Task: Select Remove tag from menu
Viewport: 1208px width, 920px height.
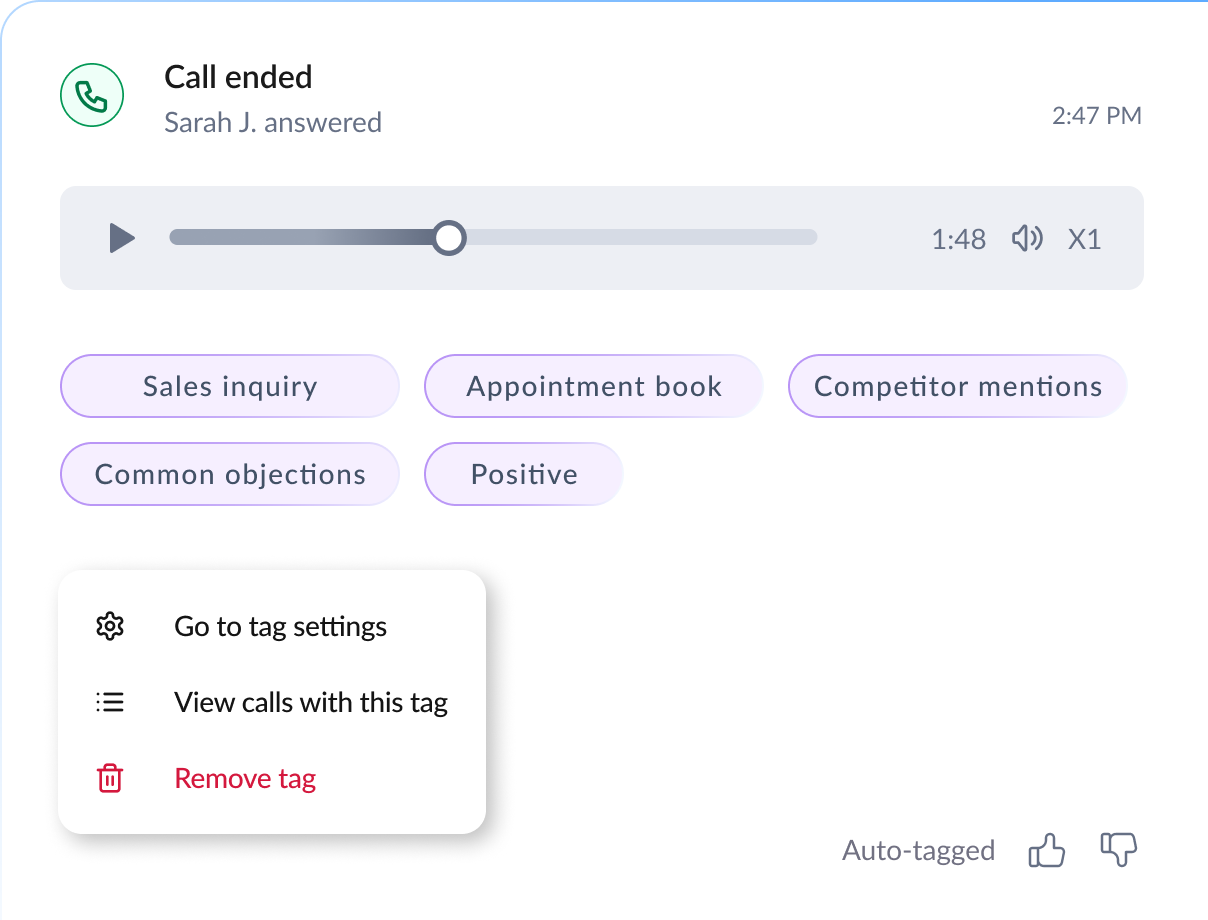Action: pos(272,779)
